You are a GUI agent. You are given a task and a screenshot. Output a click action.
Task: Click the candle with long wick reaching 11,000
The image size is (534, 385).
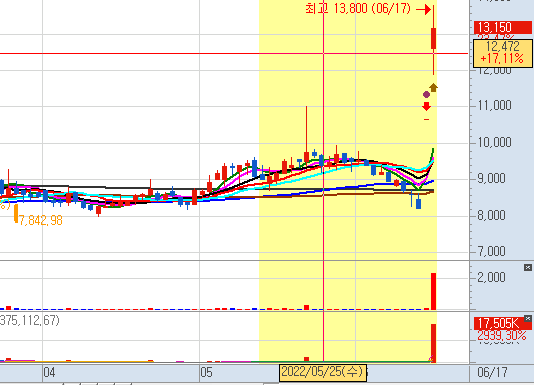pyautogui.click(x=307, y=135)
